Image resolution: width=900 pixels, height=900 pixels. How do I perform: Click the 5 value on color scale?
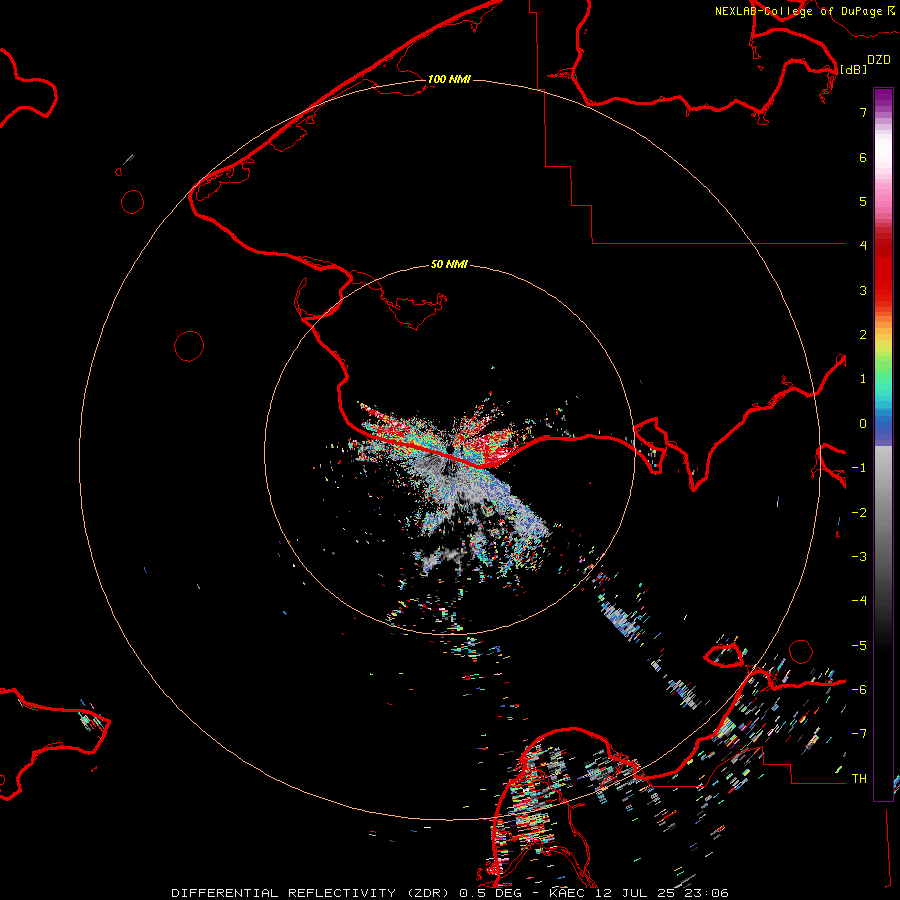pos(863,201)
